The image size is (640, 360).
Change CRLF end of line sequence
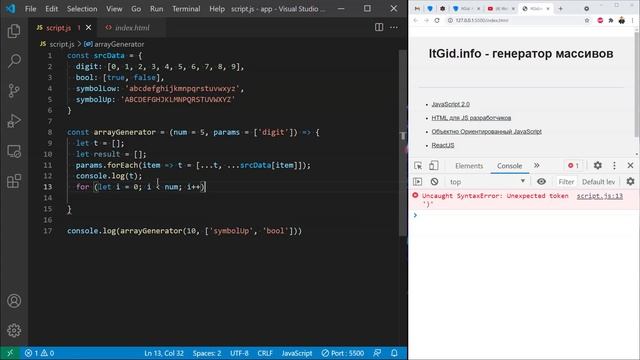(x=264, y=353)
